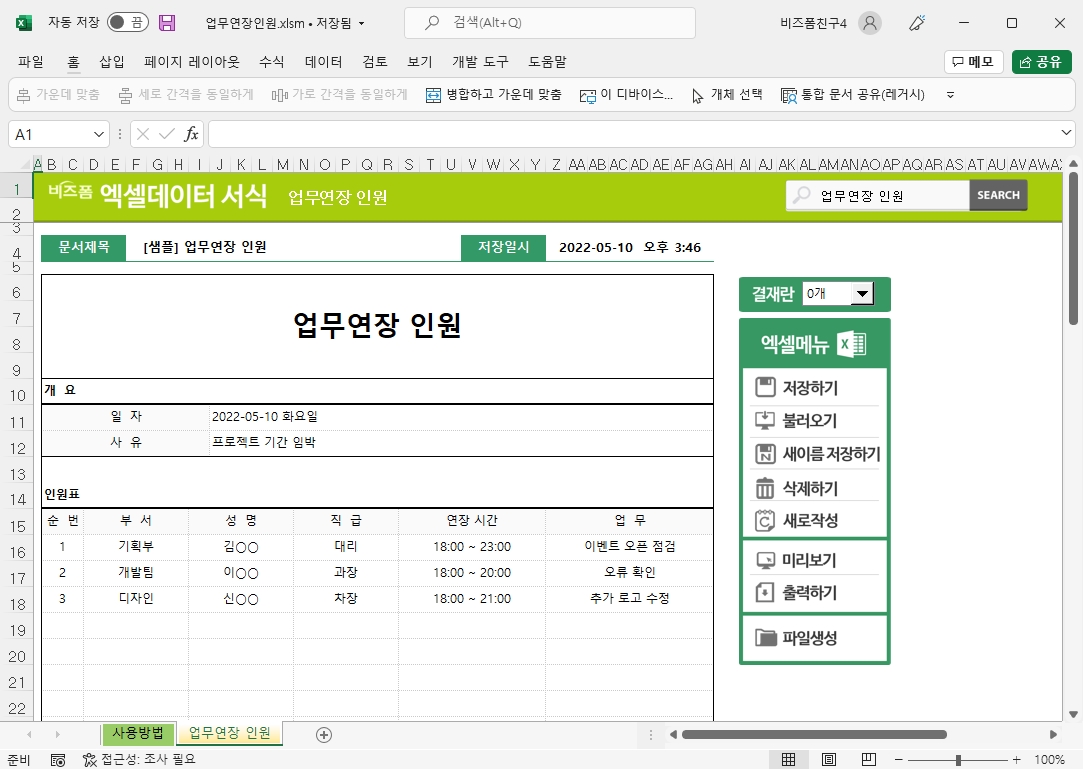The height and width of the screenshot is (769, 1083).
Task: Add a new sheet with plus icon
Action: (323, 734)
